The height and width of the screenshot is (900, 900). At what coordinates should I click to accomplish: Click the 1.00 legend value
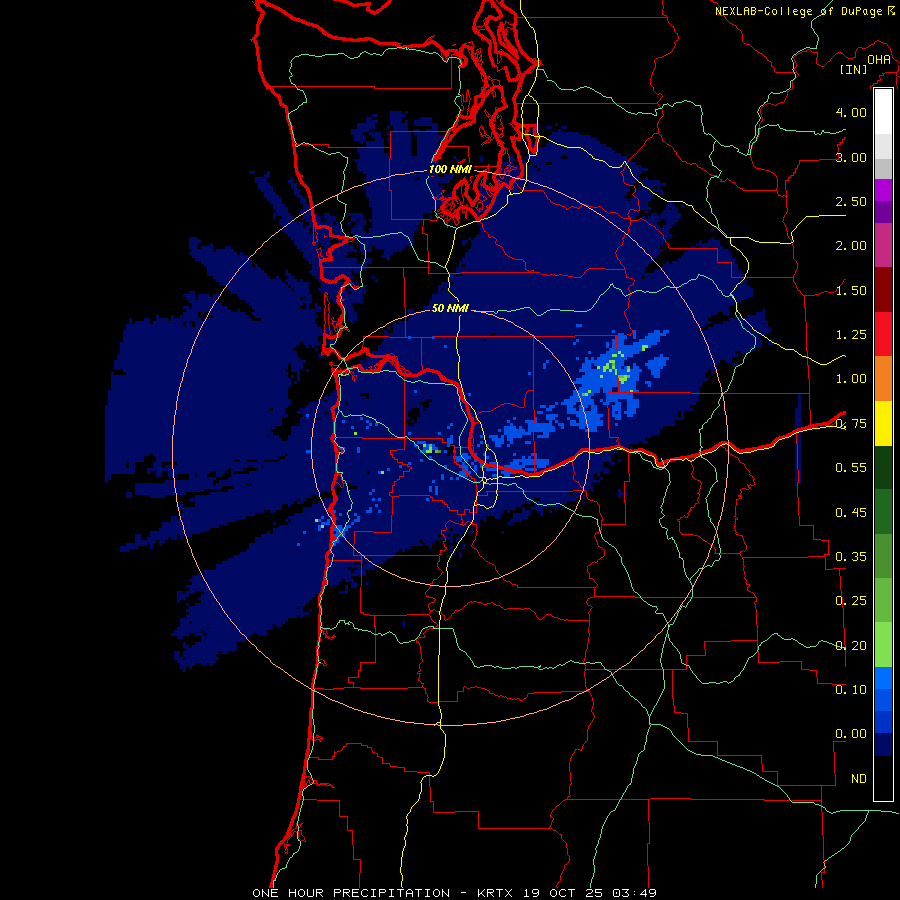[x=851, y=379]
